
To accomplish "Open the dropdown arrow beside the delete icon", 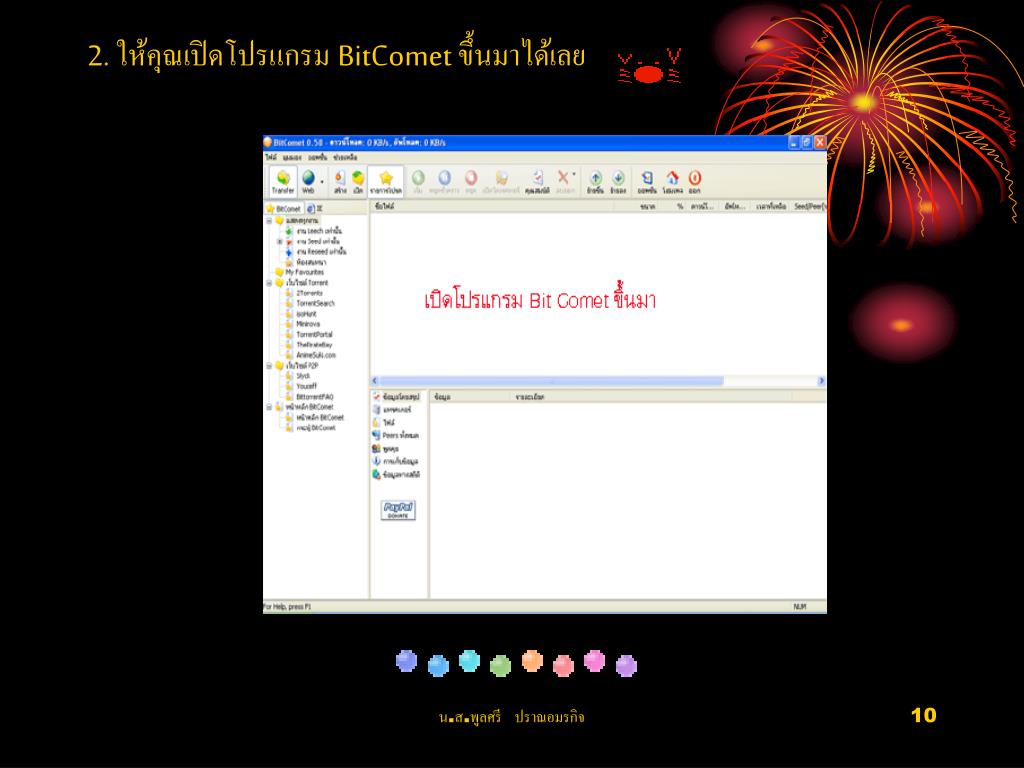I will (575, 174).
